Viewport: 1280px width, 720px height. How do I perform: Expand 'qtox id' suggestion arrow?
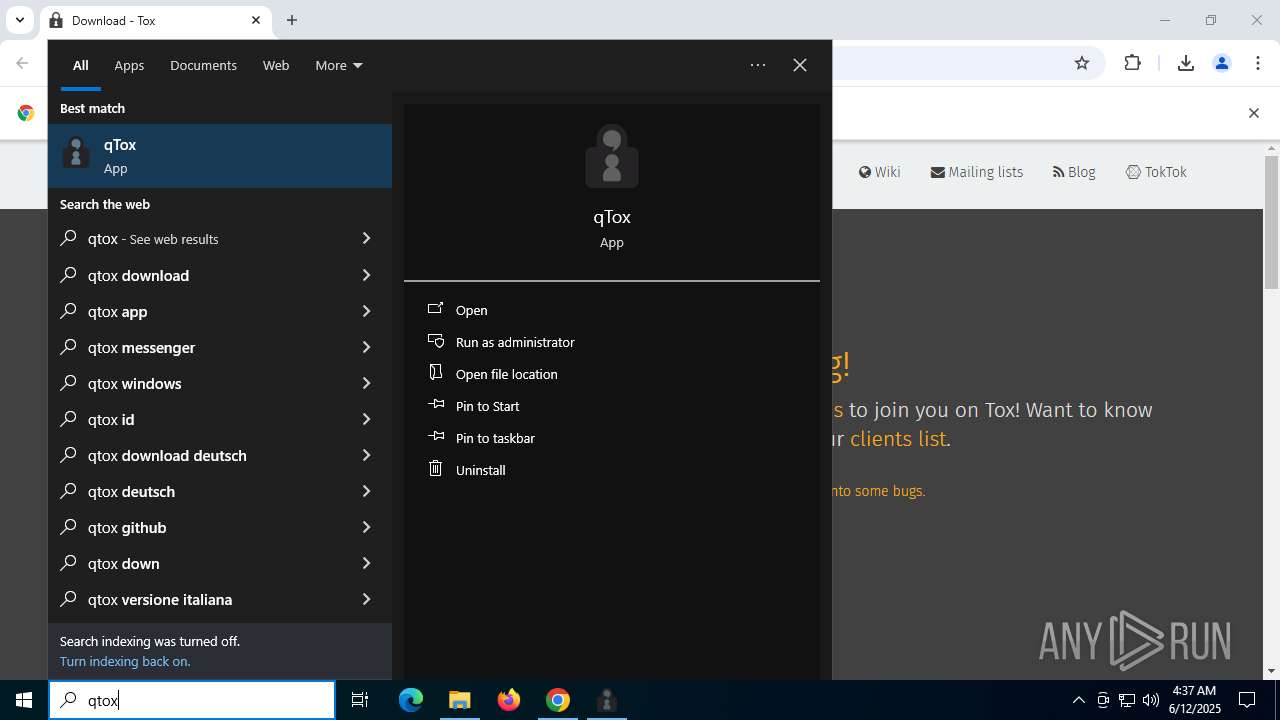pos(366,419)
